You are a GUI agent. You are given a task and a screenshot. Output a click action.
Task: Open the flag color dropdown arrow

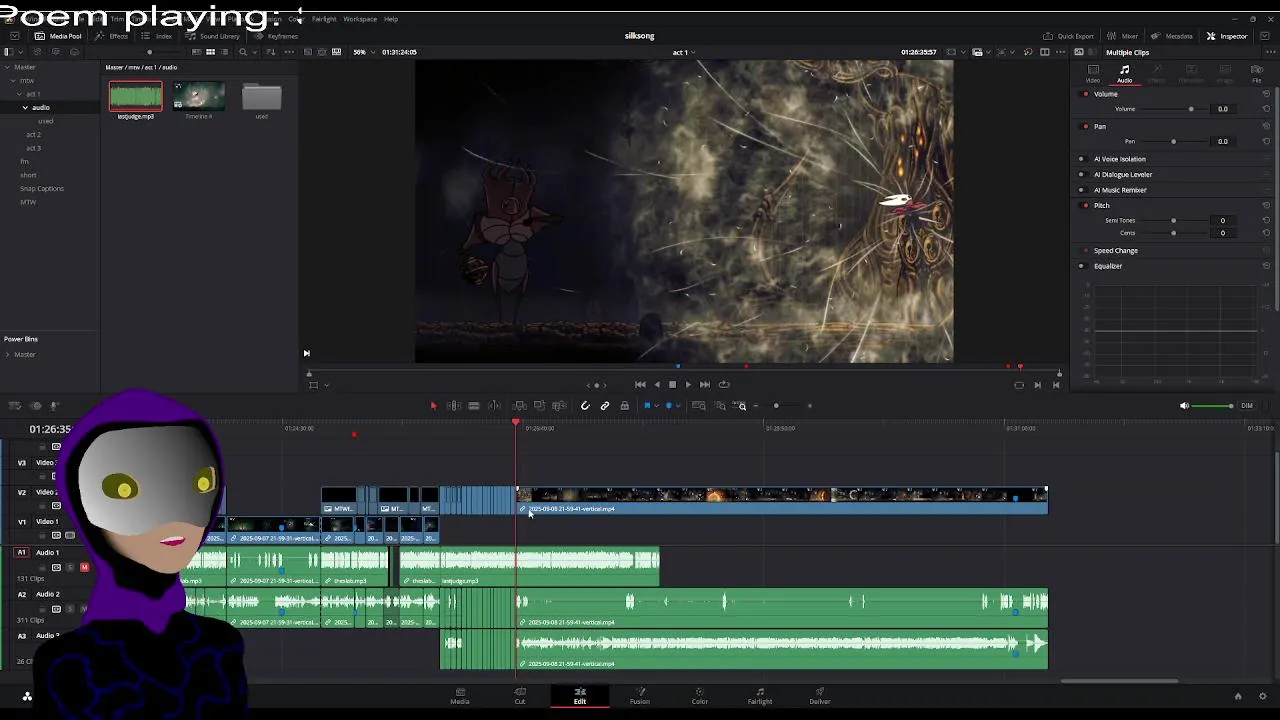coord(656,406)
